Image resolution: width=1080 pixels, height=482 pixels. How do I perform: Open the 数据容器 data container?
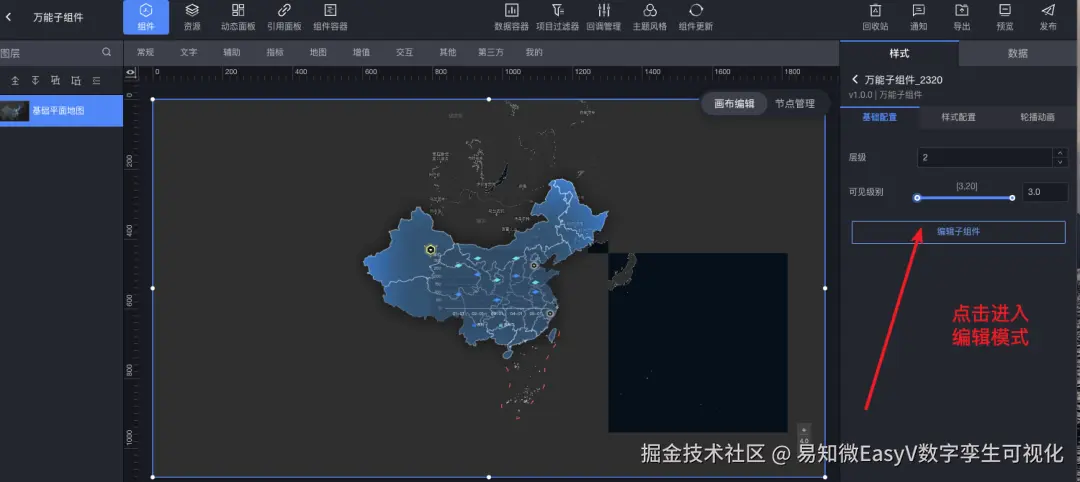512,17
